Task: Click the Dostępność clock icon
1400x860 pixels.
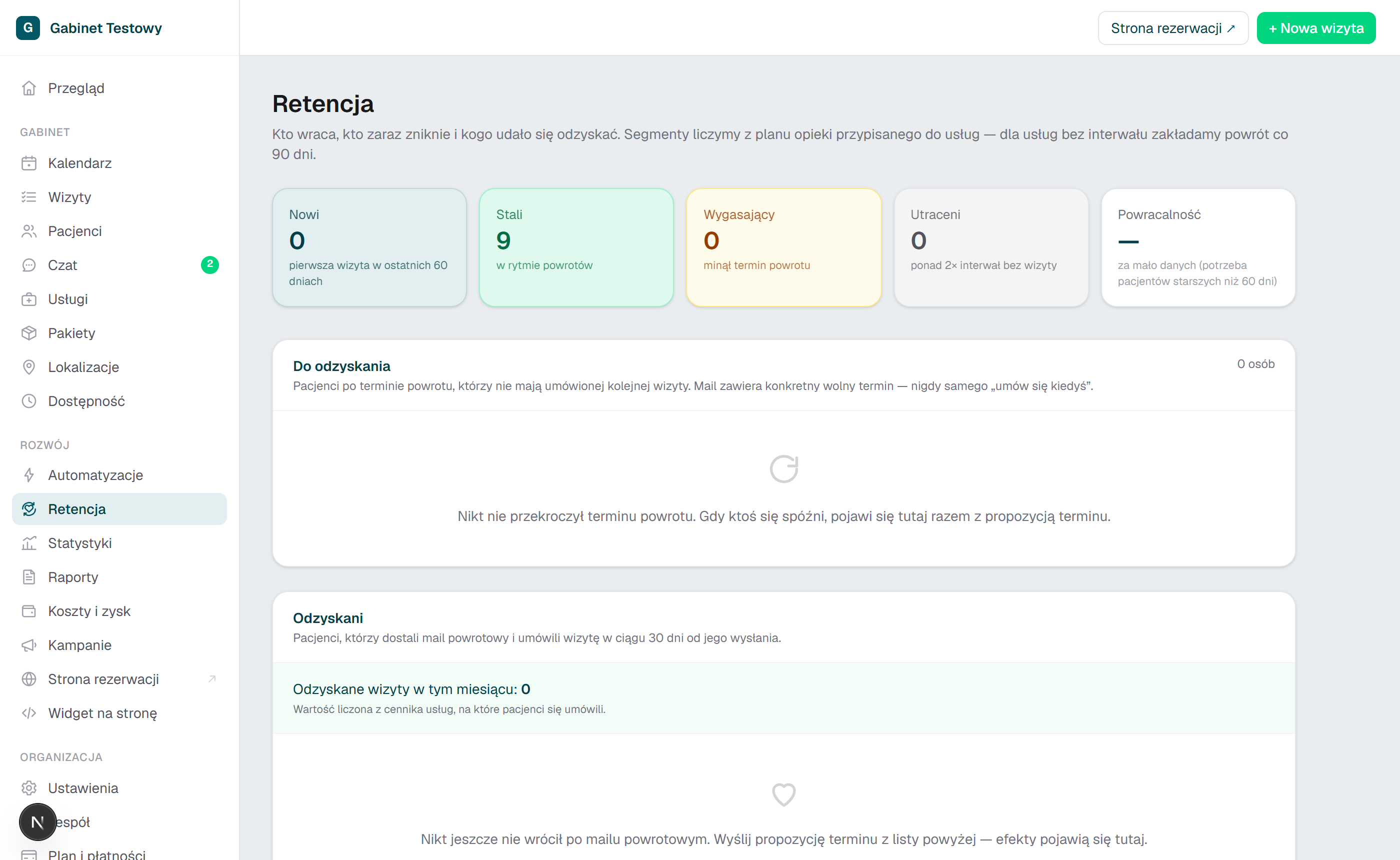Action: click(29, 401)
